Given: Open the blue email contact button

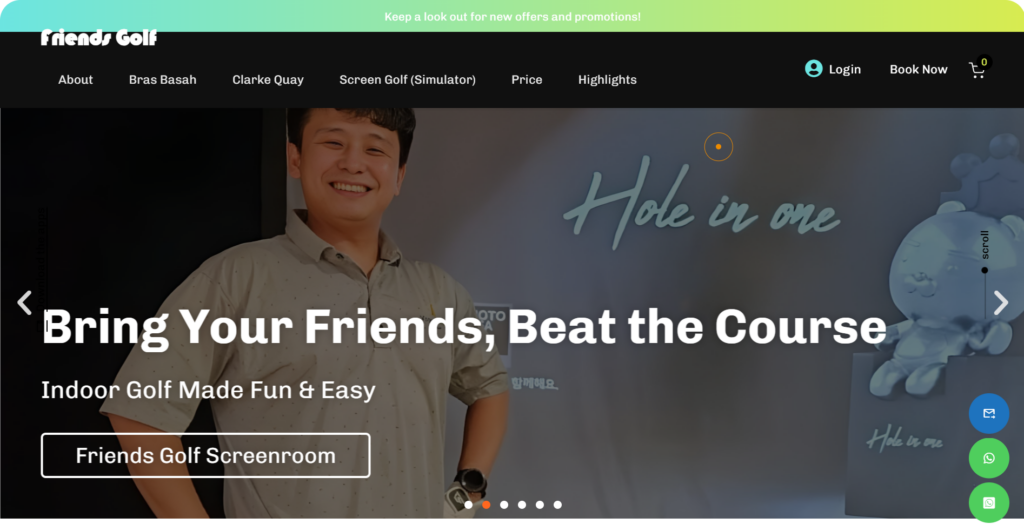Looking at the screenshot, I should 989,413.
